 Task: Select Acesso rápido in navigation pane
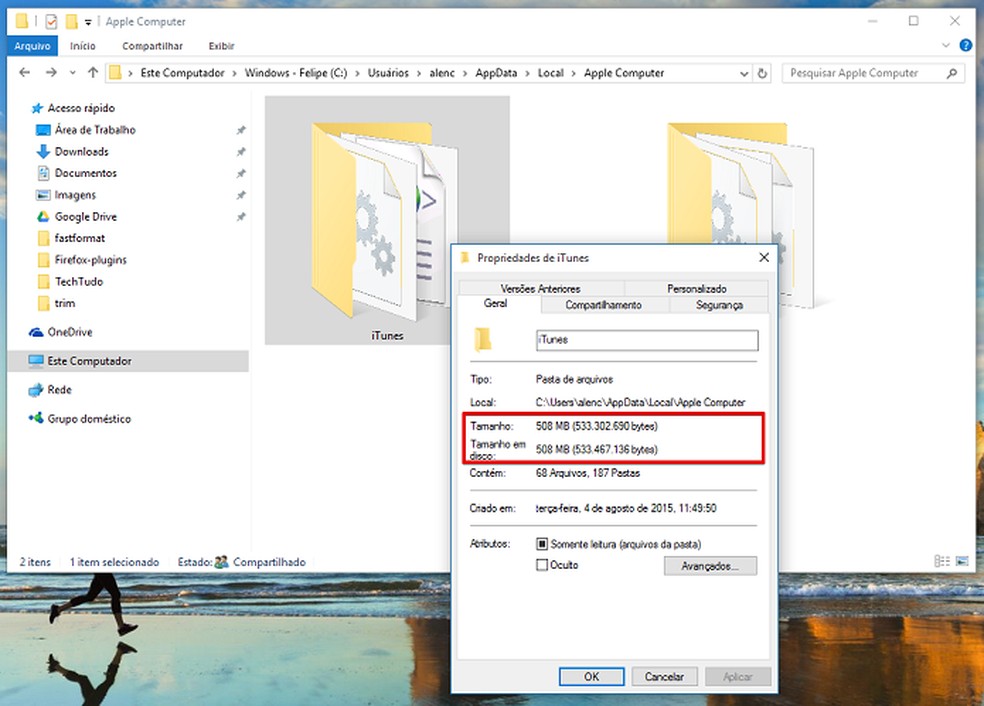pyautogui.click(x=81, y=108)
